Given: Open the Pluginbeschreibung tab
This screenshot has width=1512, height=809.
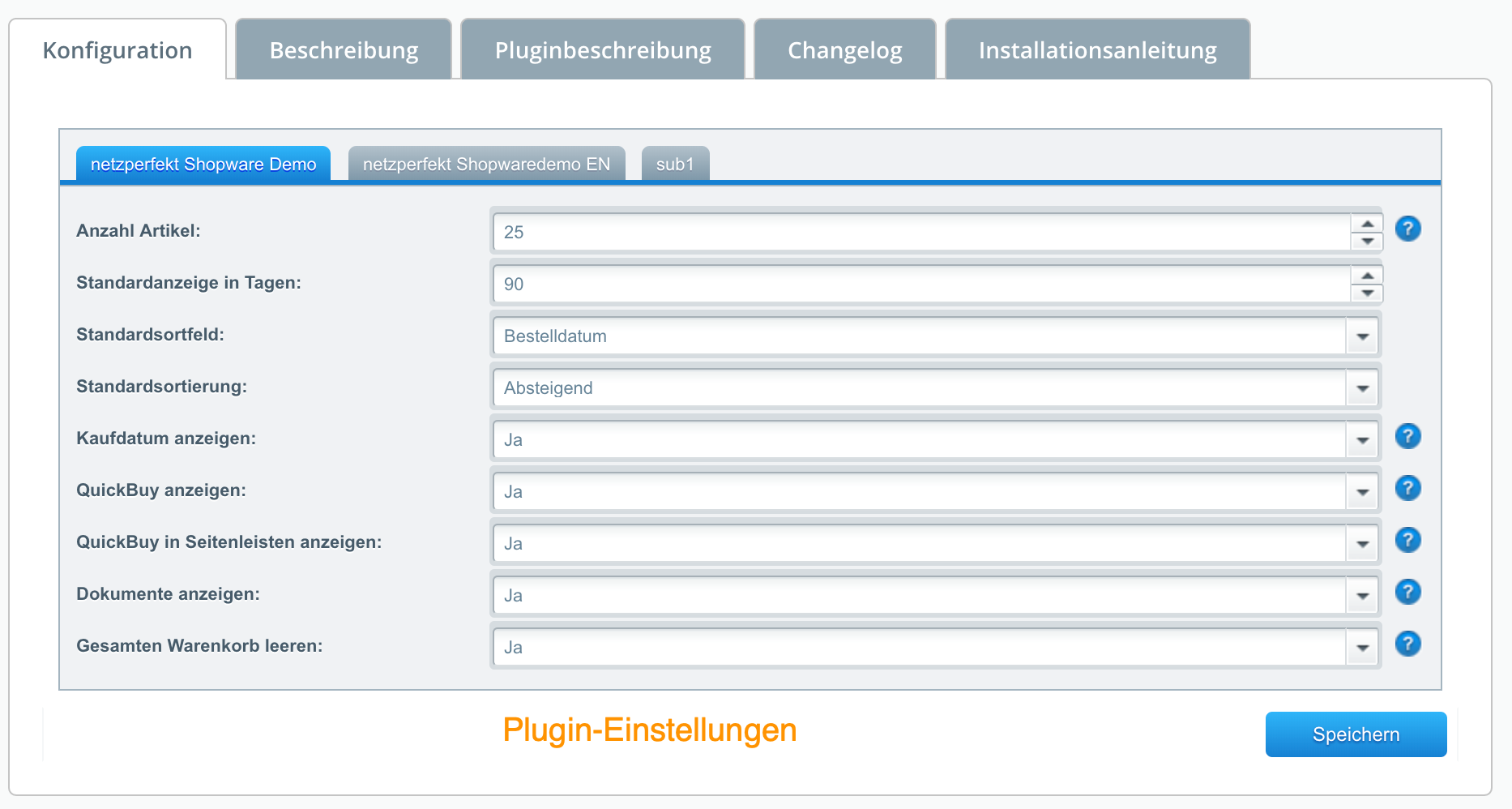Looking at the screenshot, I should click(x=603, y=49).
